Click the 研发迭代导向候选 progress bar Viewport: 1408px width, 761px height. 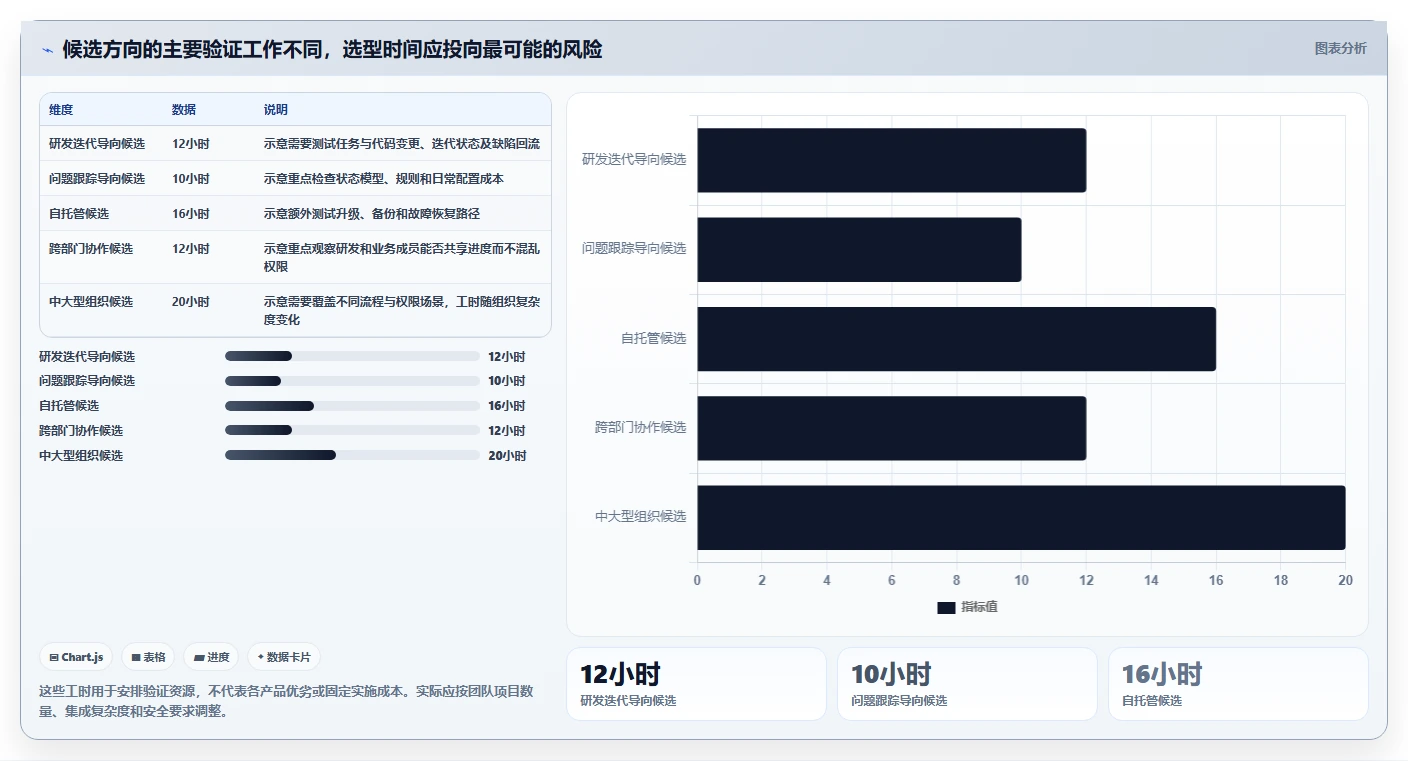[352, 356]
